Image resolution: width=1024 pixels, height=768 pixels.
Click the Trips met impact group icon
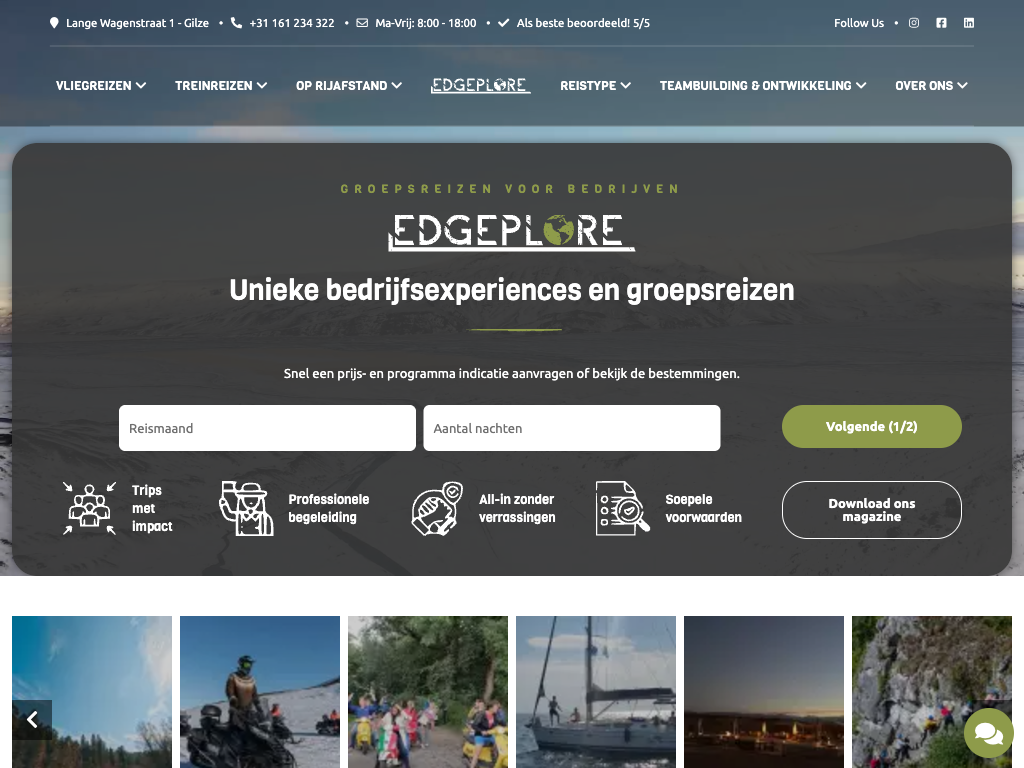pyautogui.click(x=89, y=508)
